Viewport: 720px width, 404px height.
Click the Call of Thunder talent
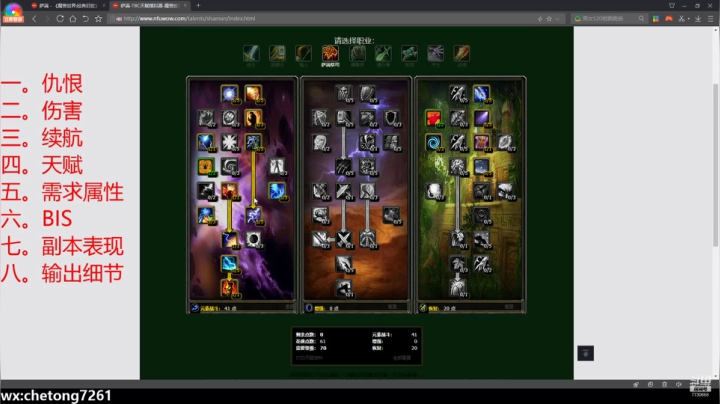pyautogui.click(x=253, y=142)
